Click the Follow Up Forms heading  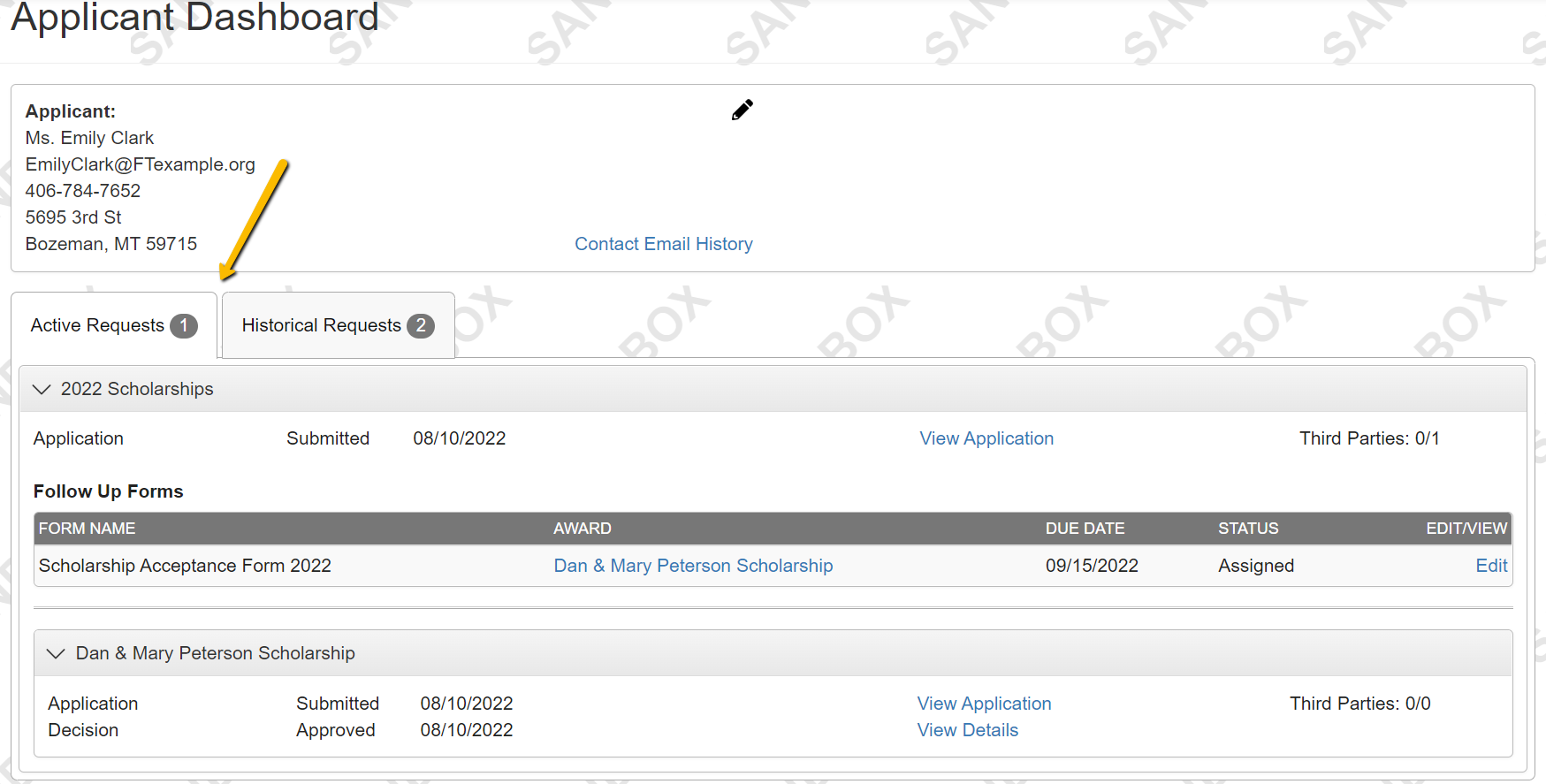[x=108, y=491]
